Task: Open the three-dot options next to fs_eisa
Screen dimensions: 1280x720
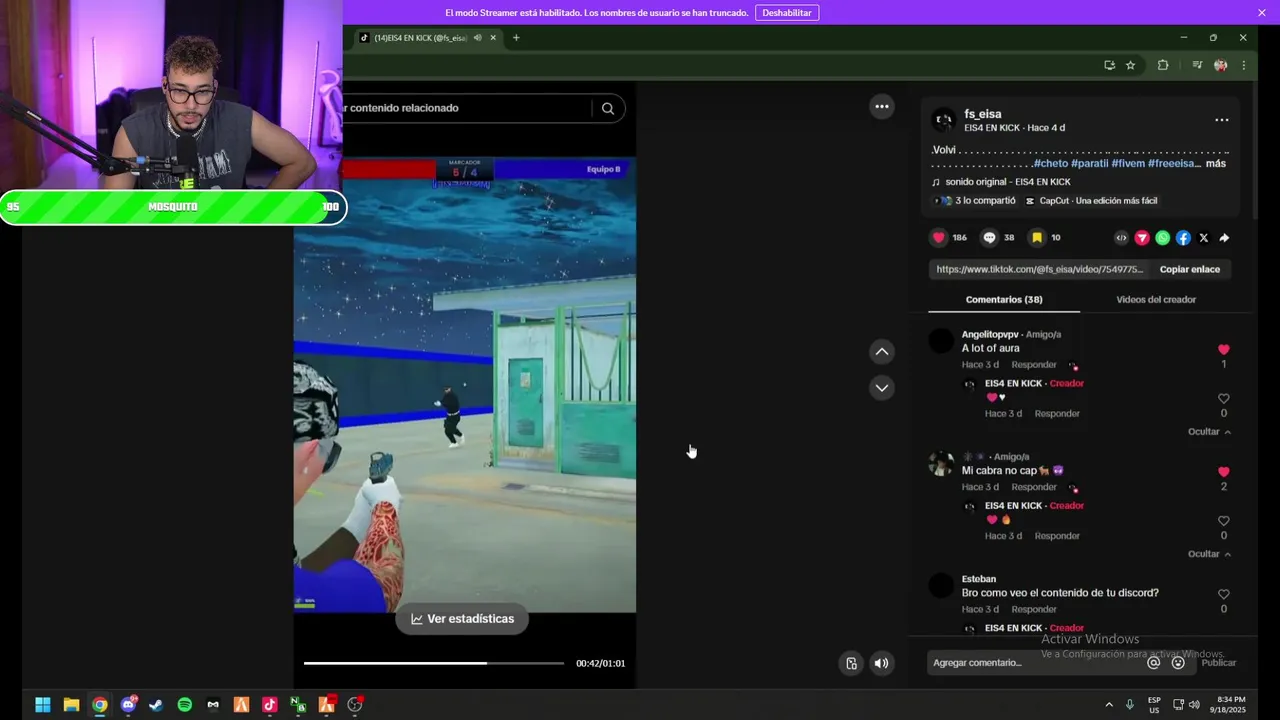Action: tap(1221, 120)
